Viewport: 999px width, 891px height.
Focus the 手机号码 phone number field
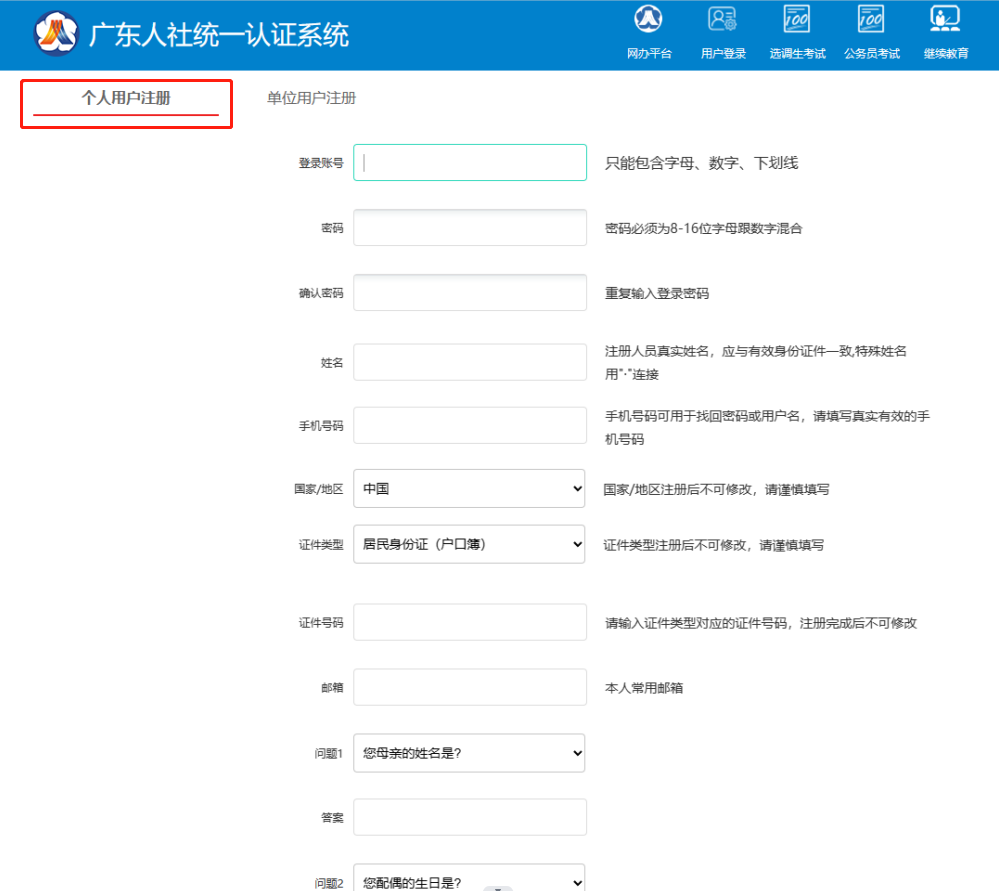pos(468,425)
